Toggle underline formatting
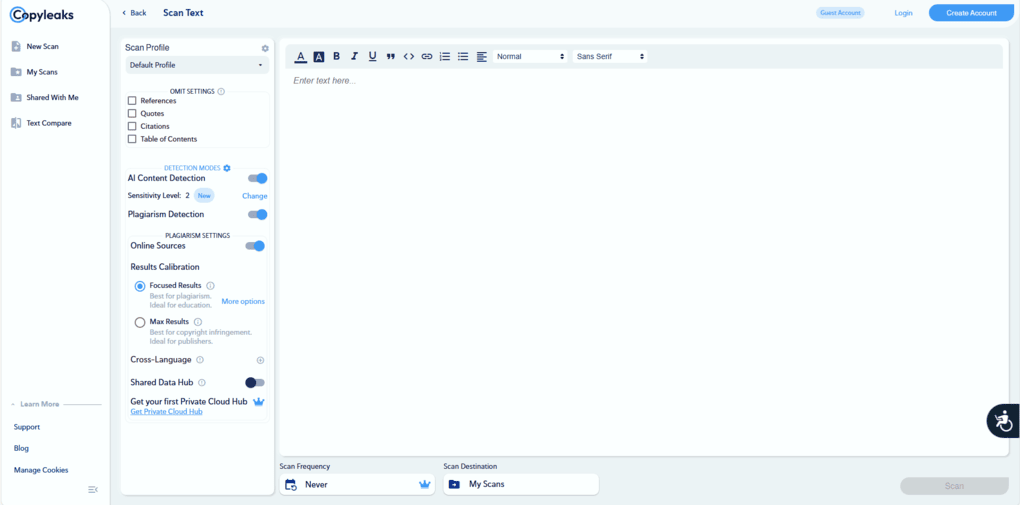 pos(373,57)
